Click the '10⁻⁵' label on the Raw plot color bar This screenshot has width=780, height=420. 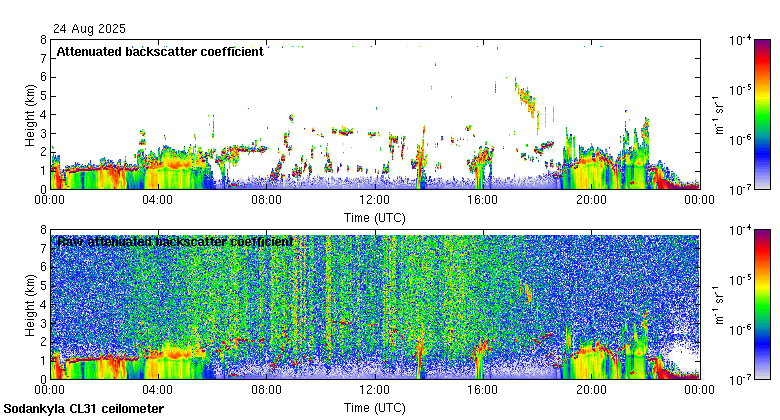(x=740, y=280)
